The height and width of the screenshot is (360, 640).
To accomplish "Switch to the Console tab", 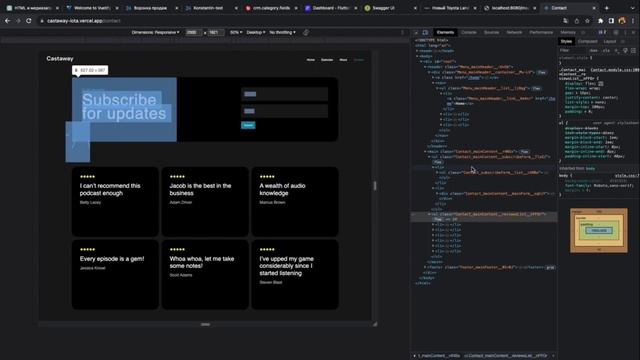I will 469,32.
